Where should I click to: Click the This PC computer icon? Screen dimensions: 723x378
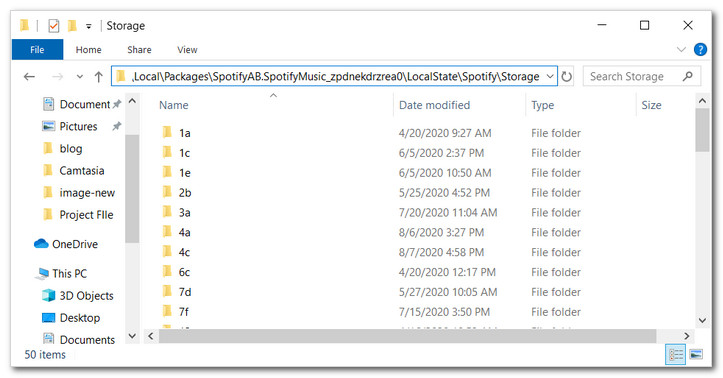[42, 274]
